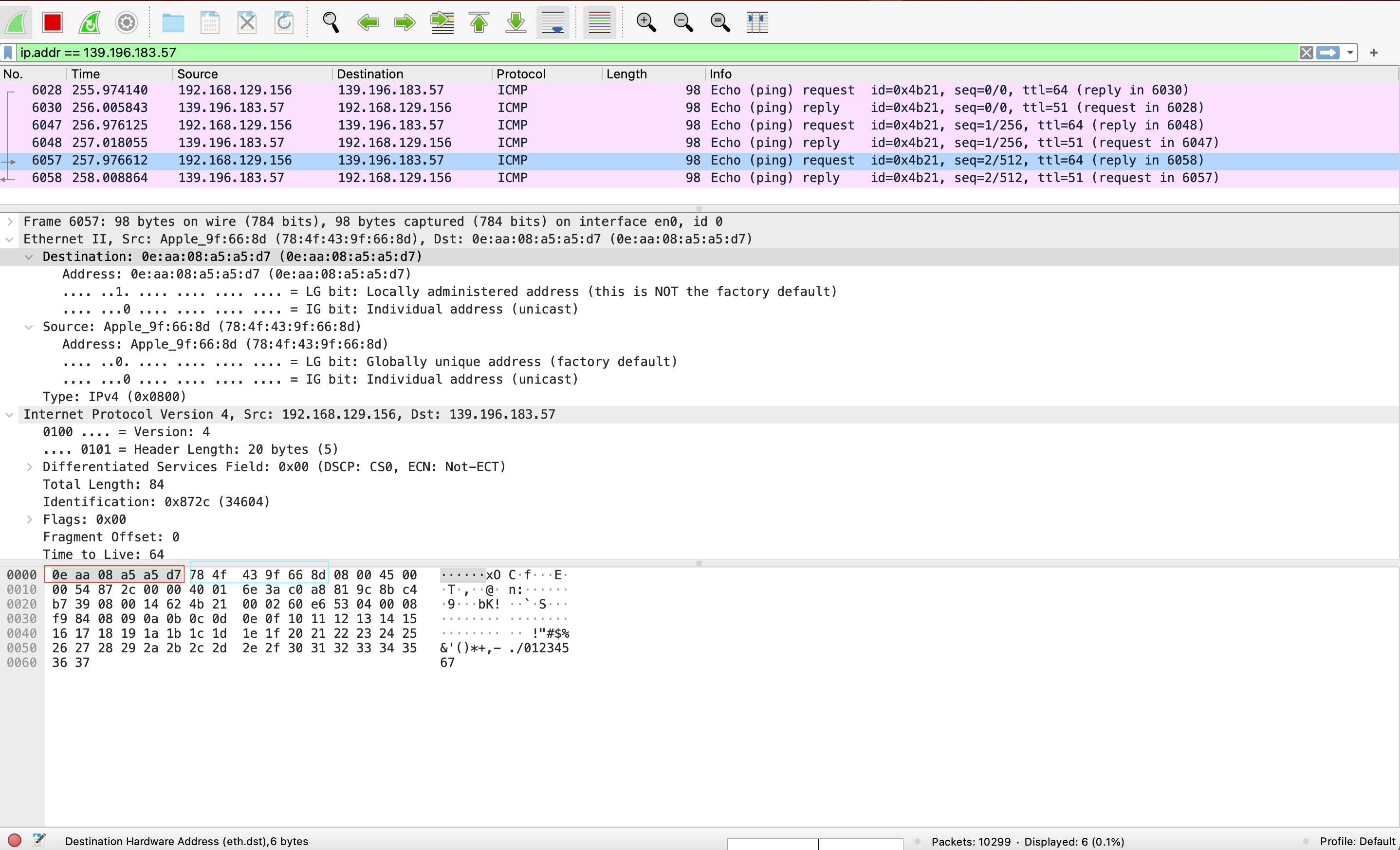This screenshot has height=850, width=1400.
Task: Apply the display filter with arrow button
Action: (x=1328, y=53)
